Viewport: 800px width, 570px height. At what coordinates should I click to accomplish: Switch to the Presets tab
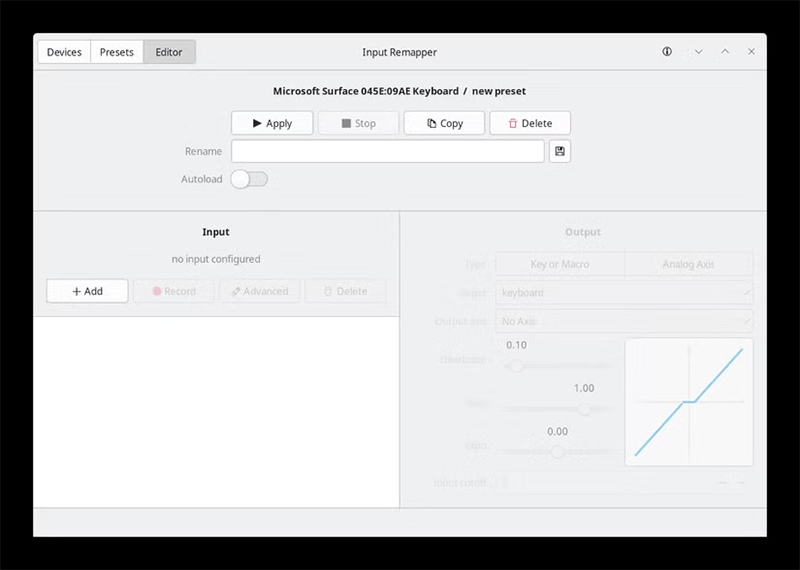tap(117, 52)
